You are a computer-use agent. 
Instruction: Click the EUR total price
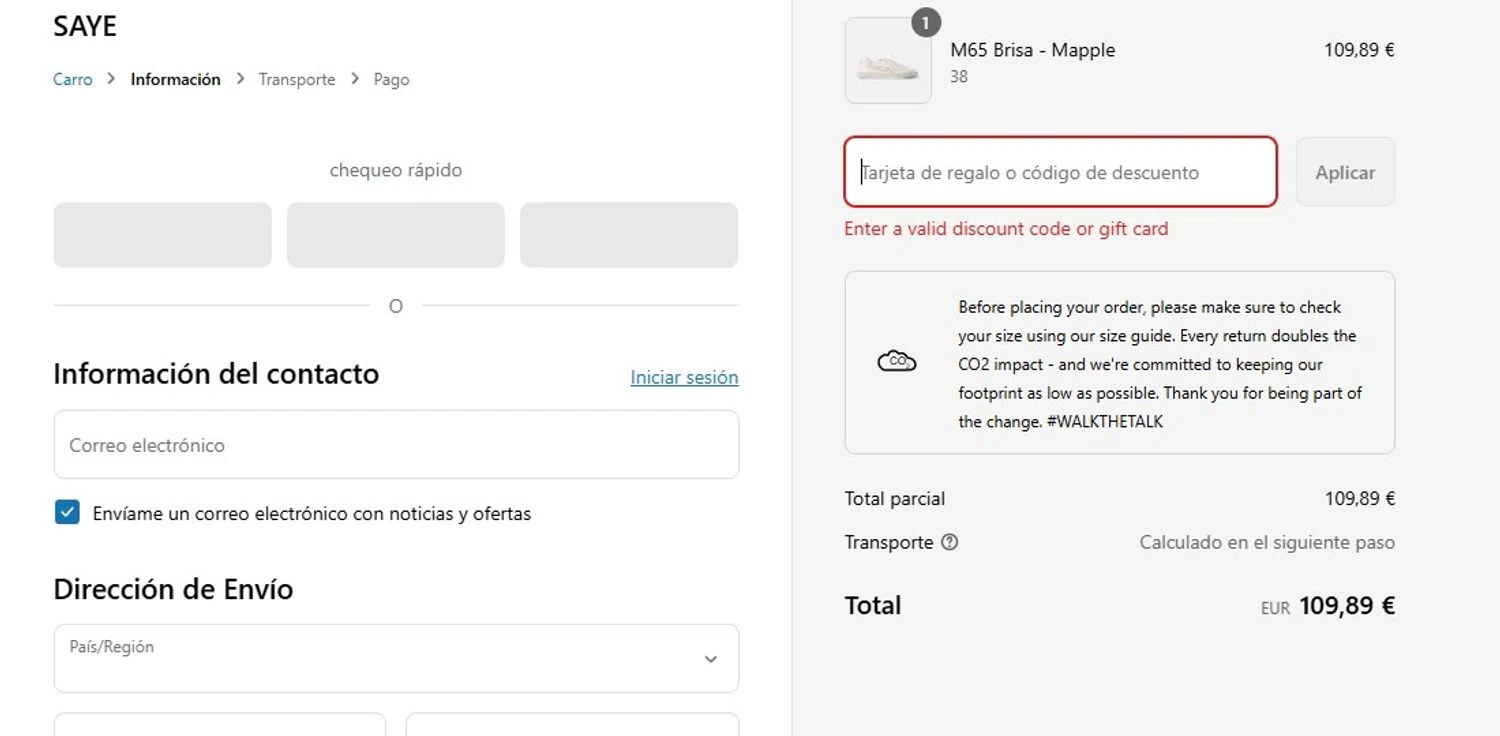(x=1327, y=606)
